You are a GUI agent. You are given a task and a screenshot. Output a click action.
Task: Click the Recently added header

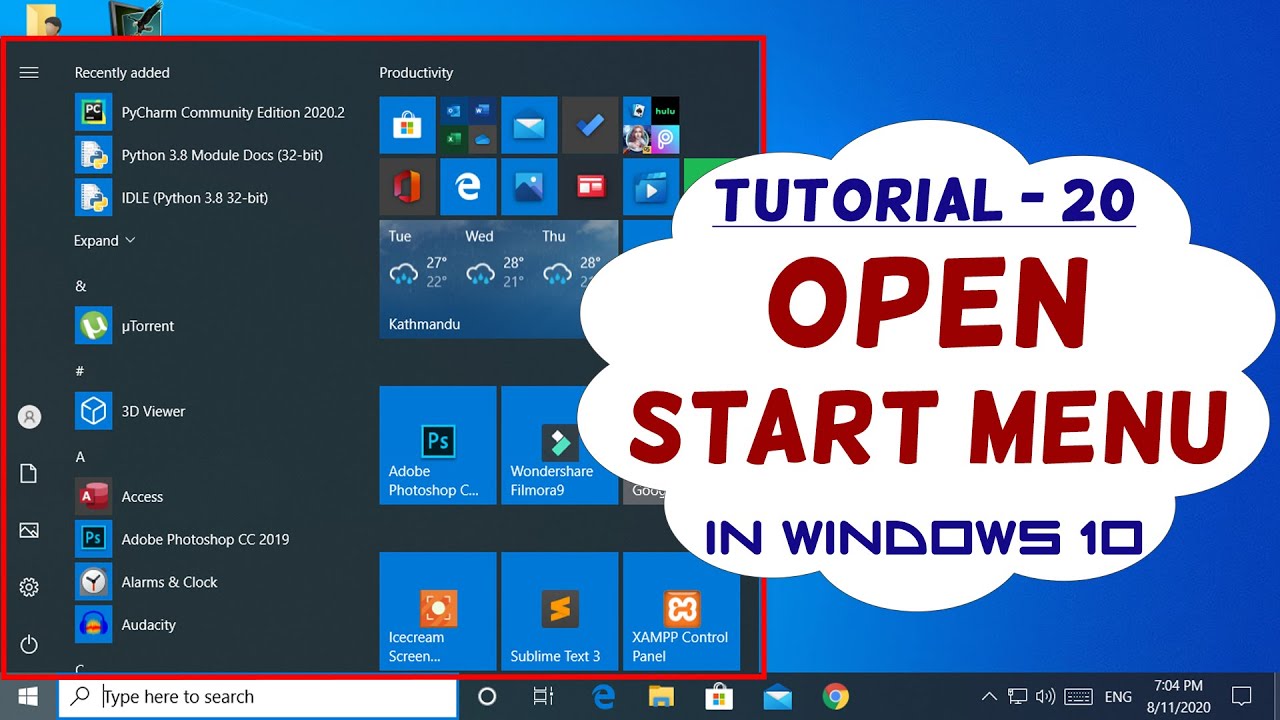point(122,72)
